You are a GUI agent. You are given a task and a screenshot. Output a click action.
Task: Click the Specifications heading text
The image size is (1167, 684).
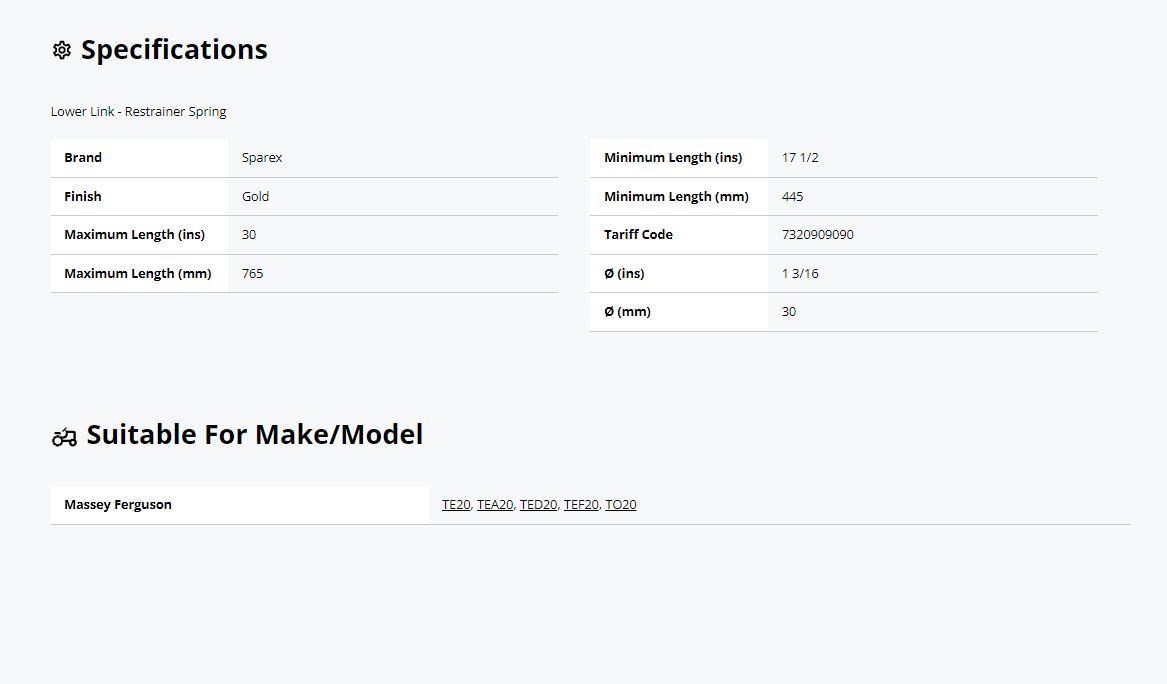click(174, 50)
